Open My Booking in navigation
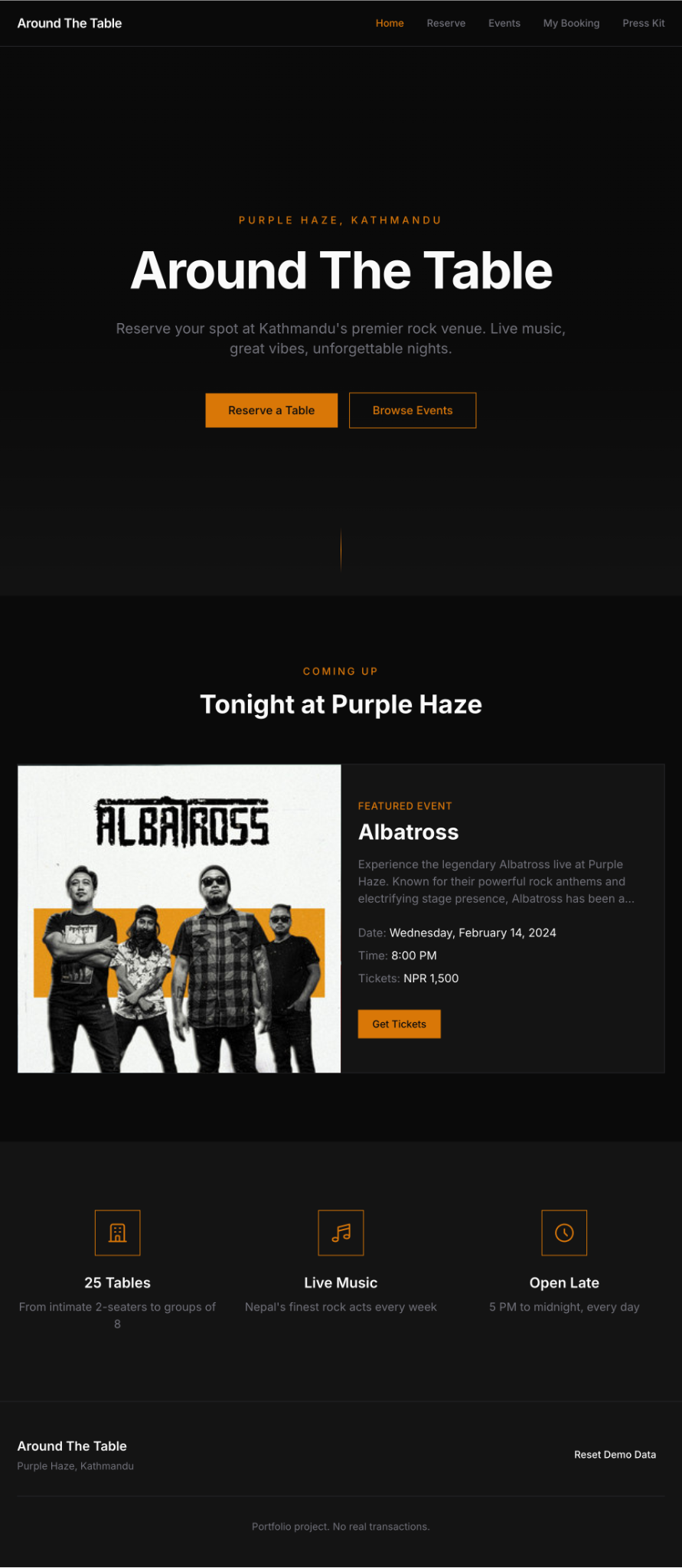Image resolution: width=682 pixels, height=1568 pixels. (x=572, y=23)
